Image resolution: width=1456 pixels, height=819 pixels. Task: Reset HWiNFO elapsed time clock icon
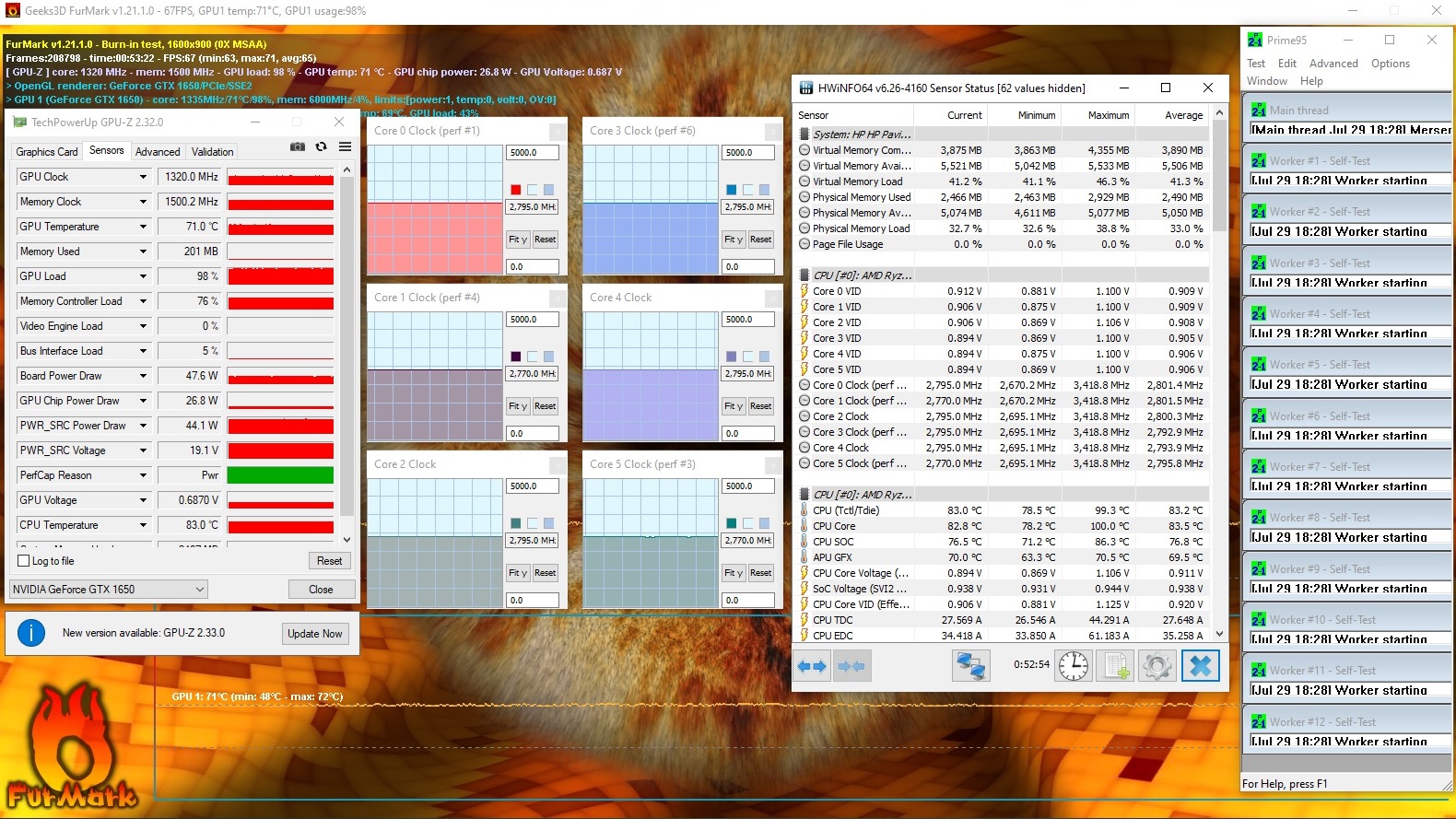[x=1074, y=665]
